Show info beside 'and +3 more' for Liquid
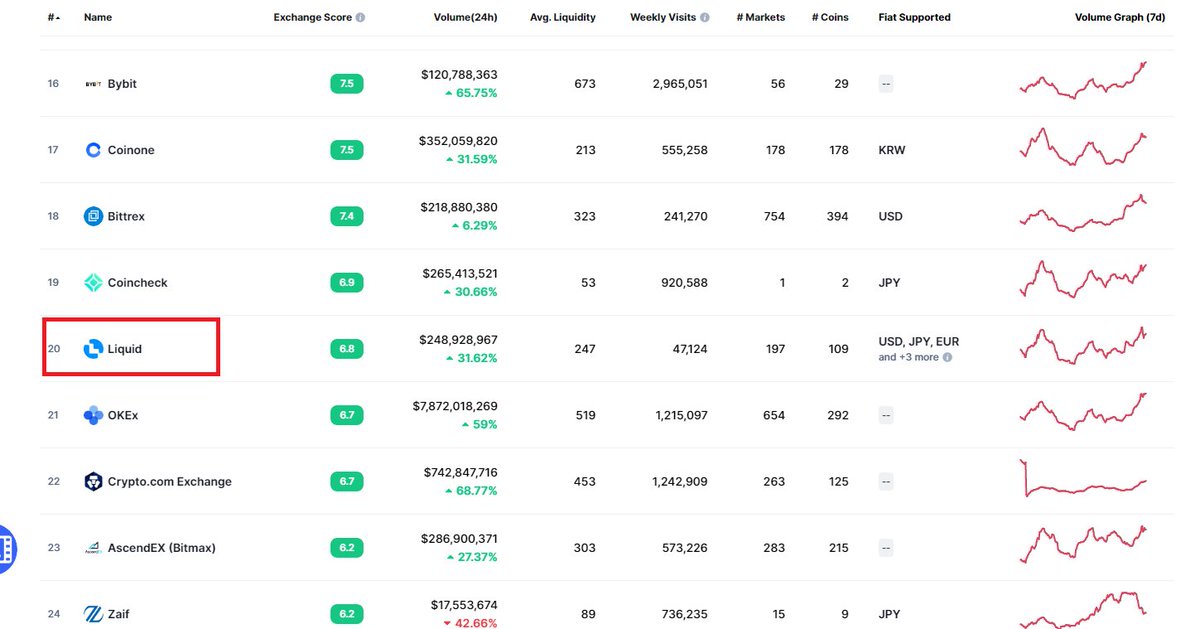Image resolution: width=1200 pixels, height=629 pixels. (x=947, y=357)
